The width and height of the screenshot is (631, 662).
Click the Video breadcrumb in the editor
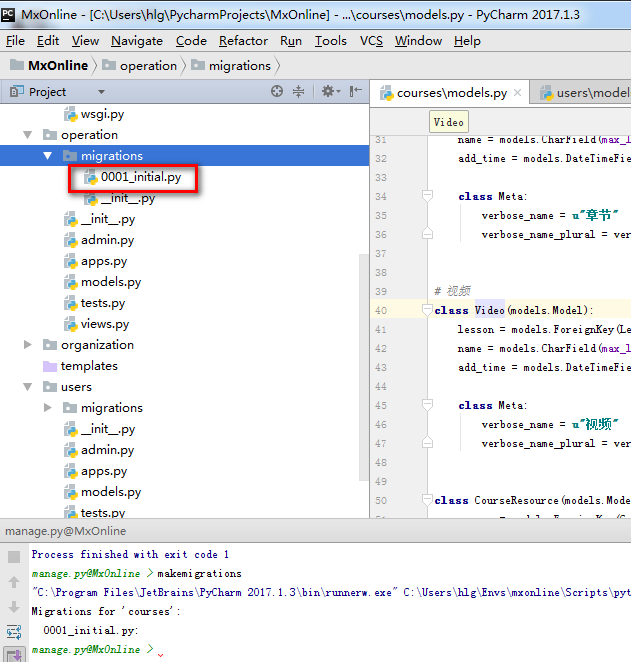click(449, 122)
